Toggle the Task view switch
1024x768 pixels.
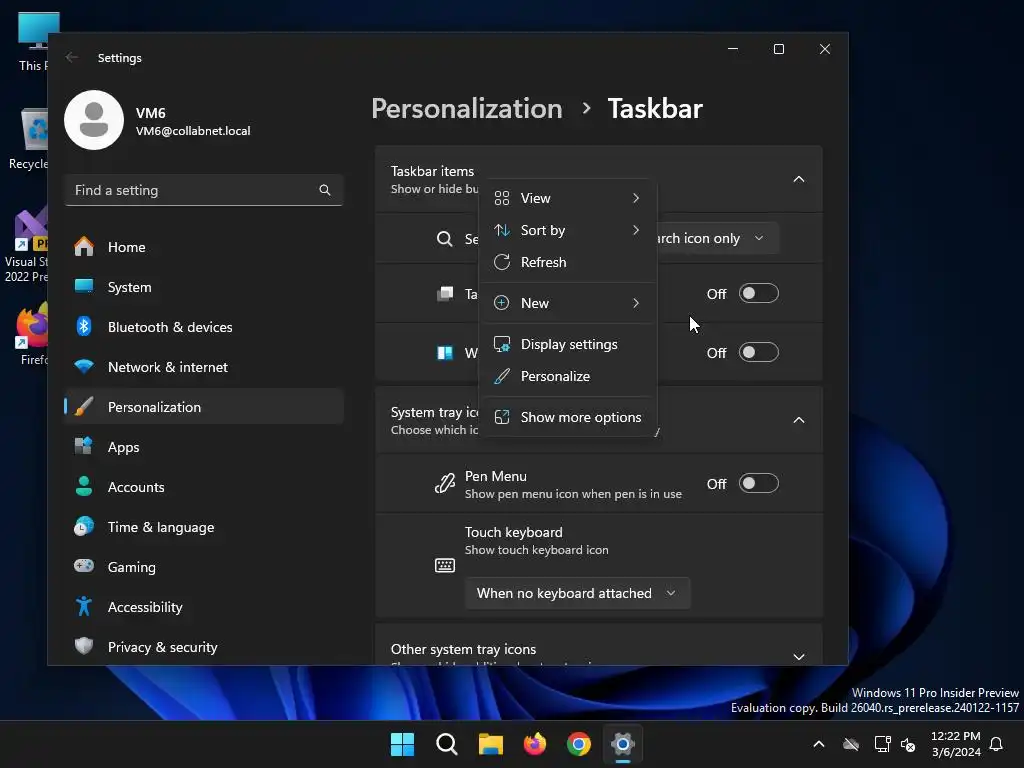(759, 293)
